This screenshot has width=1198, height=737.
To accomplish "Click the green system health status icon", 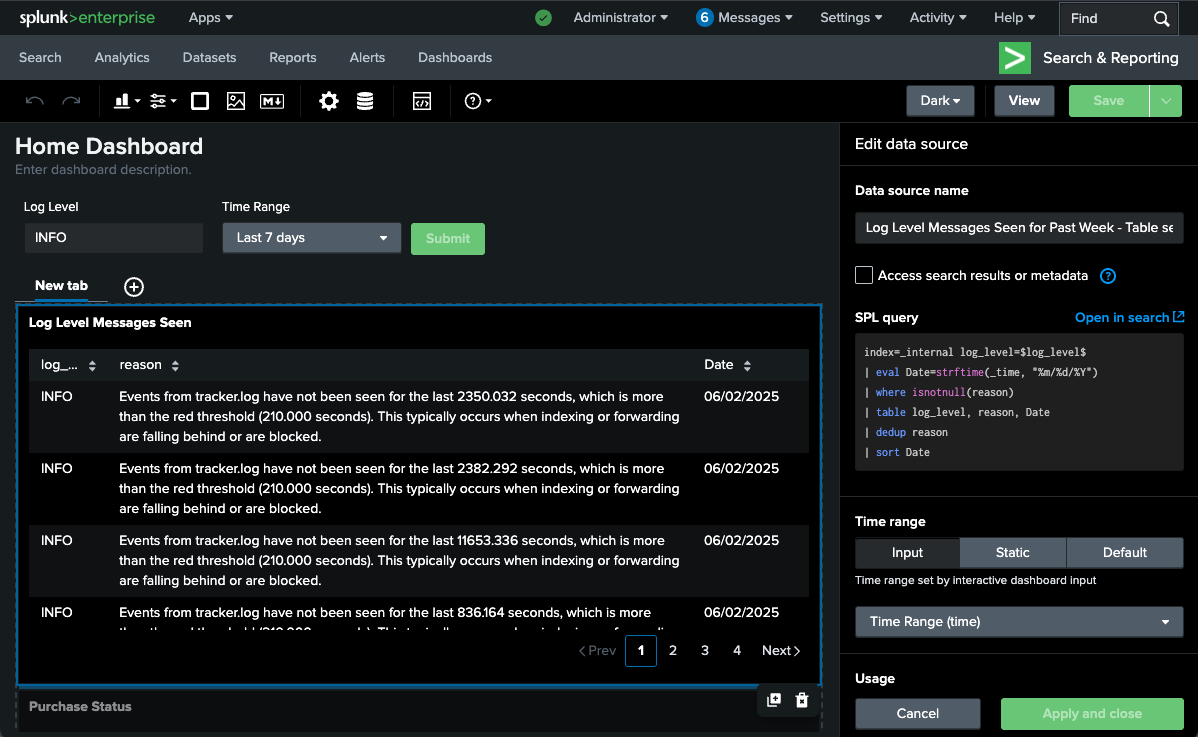I will pos(543,18).
